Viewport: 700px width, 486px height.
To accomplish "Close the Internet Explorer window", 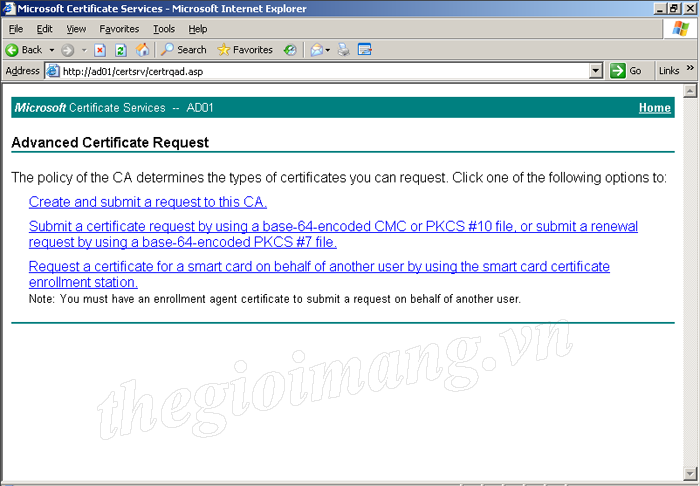I will [689, 8].
